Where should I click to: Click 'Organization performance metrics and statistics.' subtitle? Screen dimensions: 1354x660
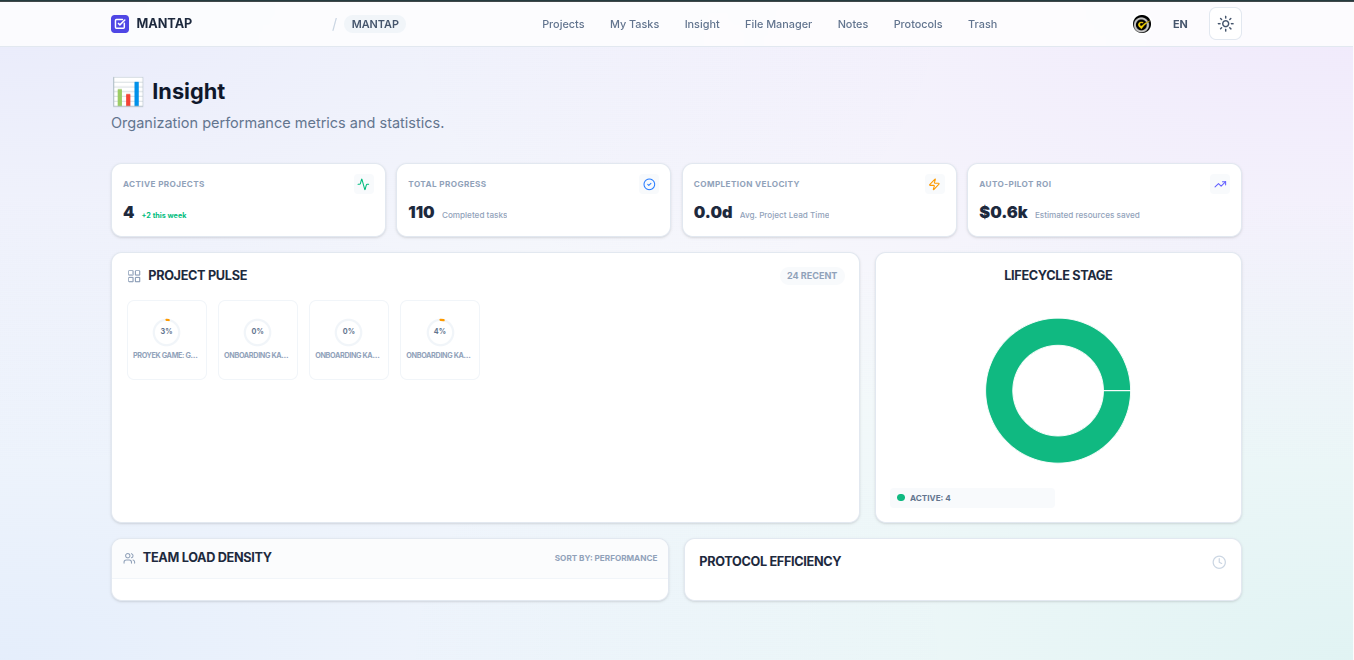[x=277, y=123]
